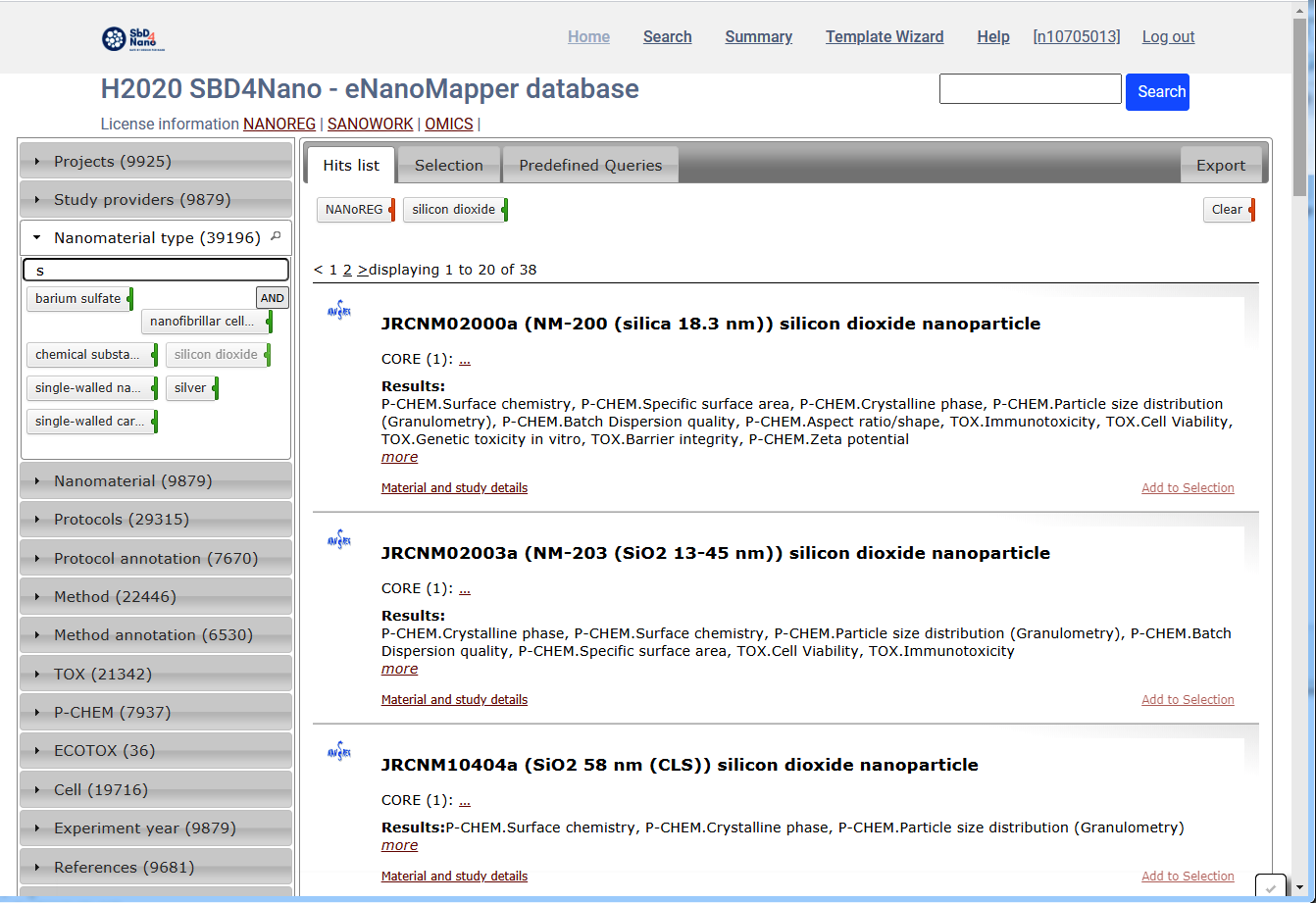Select the barium sulfate filter tag
The height and width of the screenshot is (903, 1316).
(78, 299)
